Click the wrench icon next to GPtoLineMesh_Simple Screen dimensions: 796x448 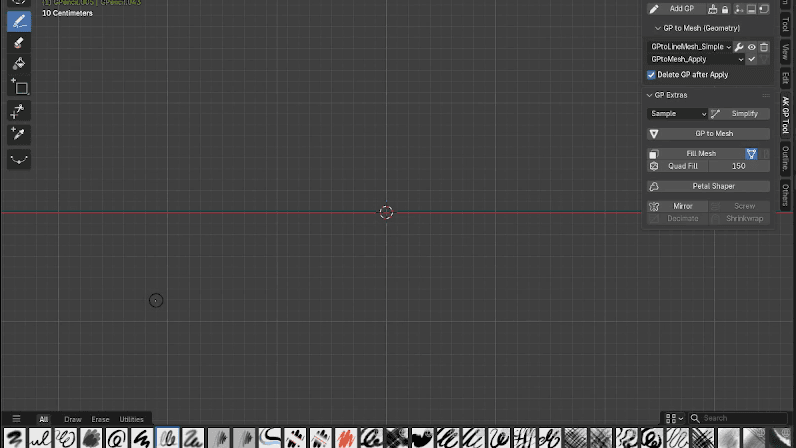[739, 47]
